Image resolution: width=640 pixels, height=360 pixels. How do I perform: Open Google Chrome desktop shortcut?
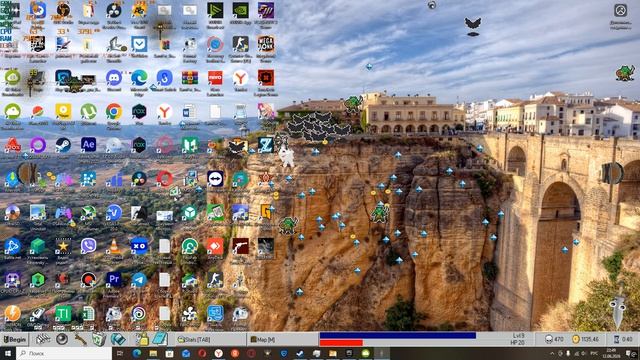pyautogui.click(x=114, y=111)
